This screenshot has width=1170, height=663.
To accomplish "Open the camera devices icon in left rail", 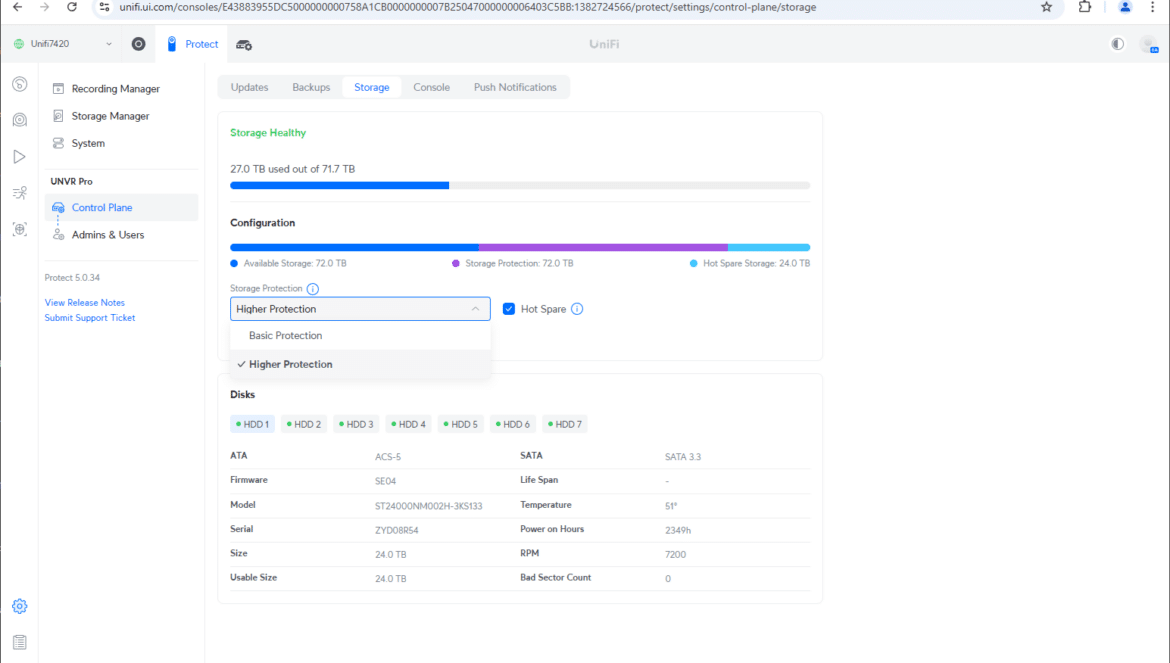I will 20,120.
